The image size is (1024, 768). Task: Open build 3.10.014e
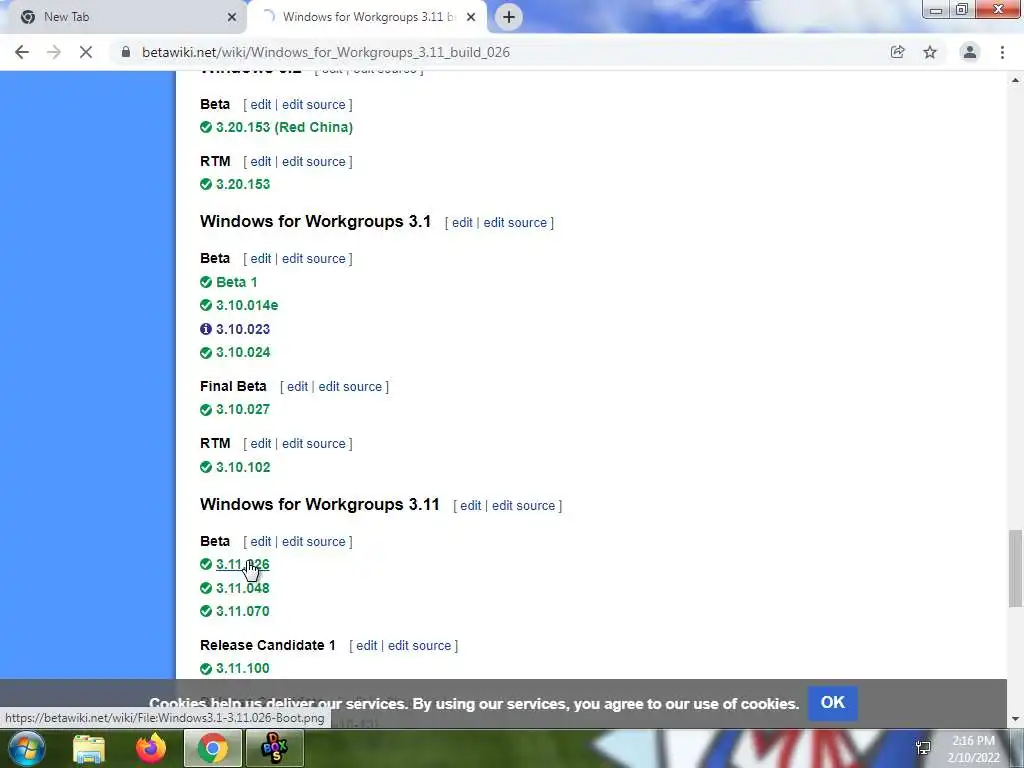(247, 306)
